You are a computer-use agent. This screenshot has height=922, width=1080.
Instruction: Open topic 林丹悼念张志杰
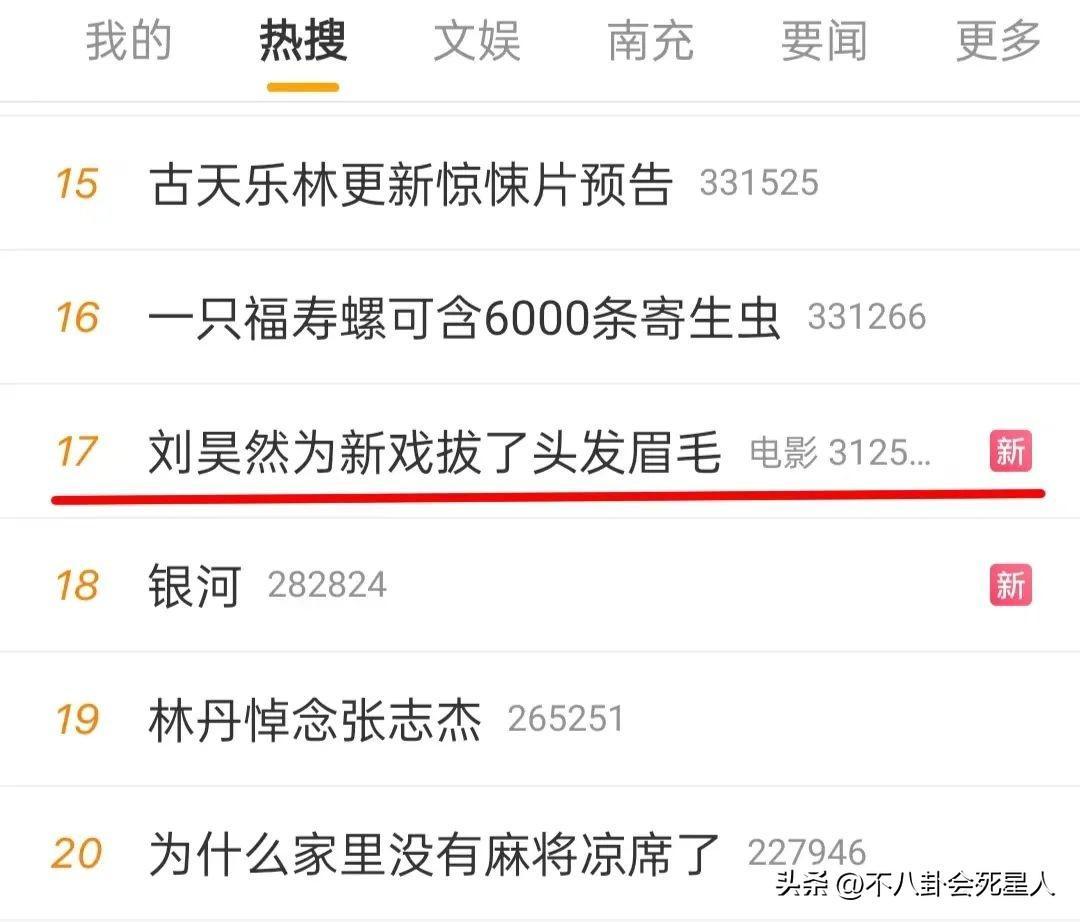(x=315, y=720)
